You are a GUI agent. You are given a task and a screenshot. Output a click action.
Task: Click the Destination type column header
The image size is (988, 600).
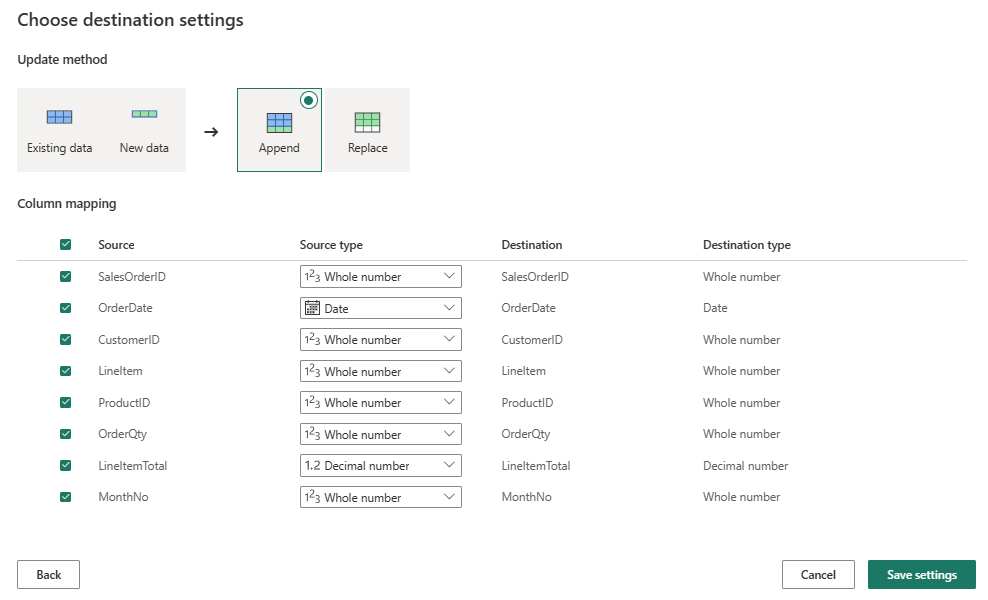coord(747,245)
